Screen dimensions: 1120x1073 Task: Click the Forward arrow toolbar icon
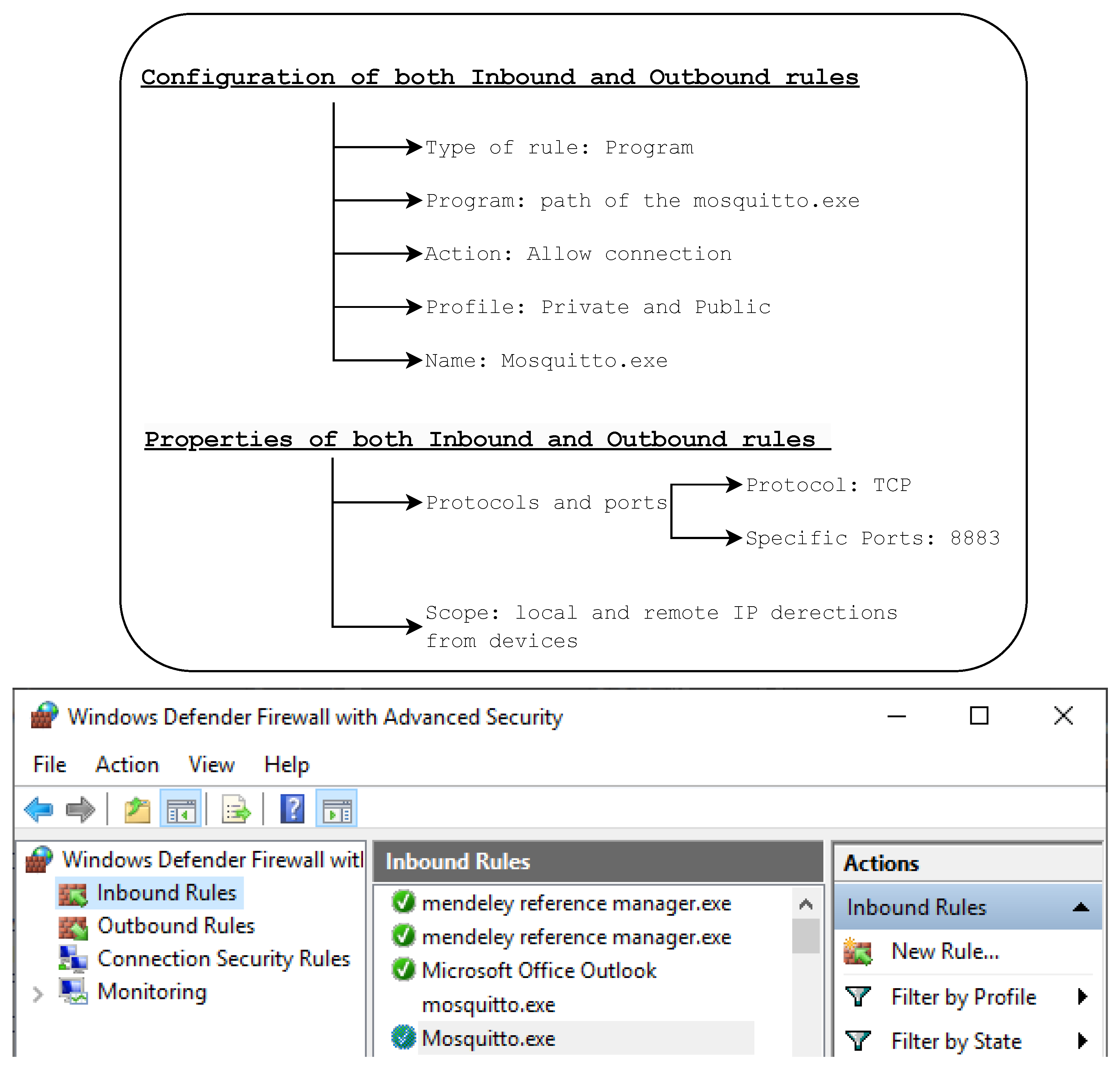[80, 809]
